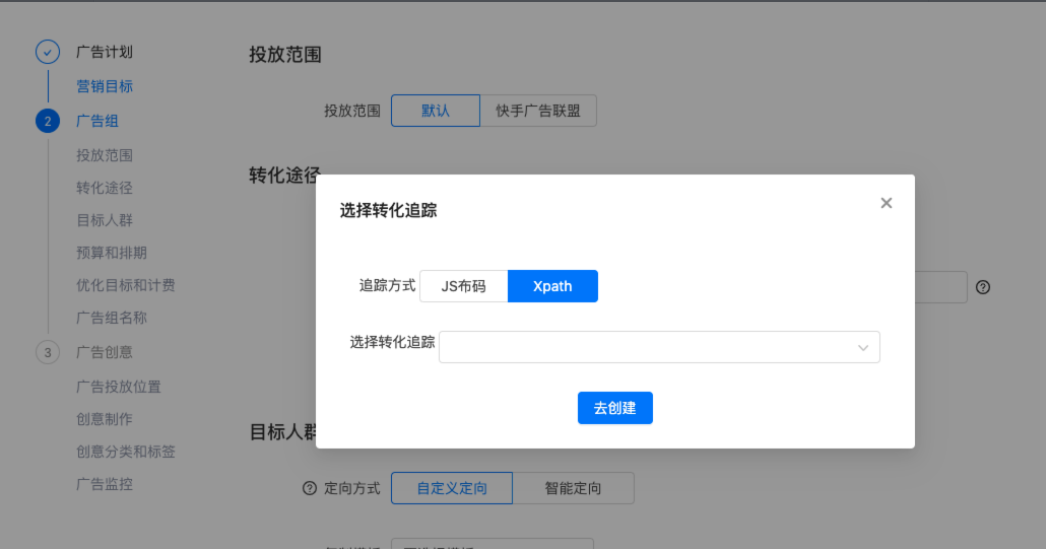Select JS布码 tracking method
1046x549 pixels.
(464, 286)
